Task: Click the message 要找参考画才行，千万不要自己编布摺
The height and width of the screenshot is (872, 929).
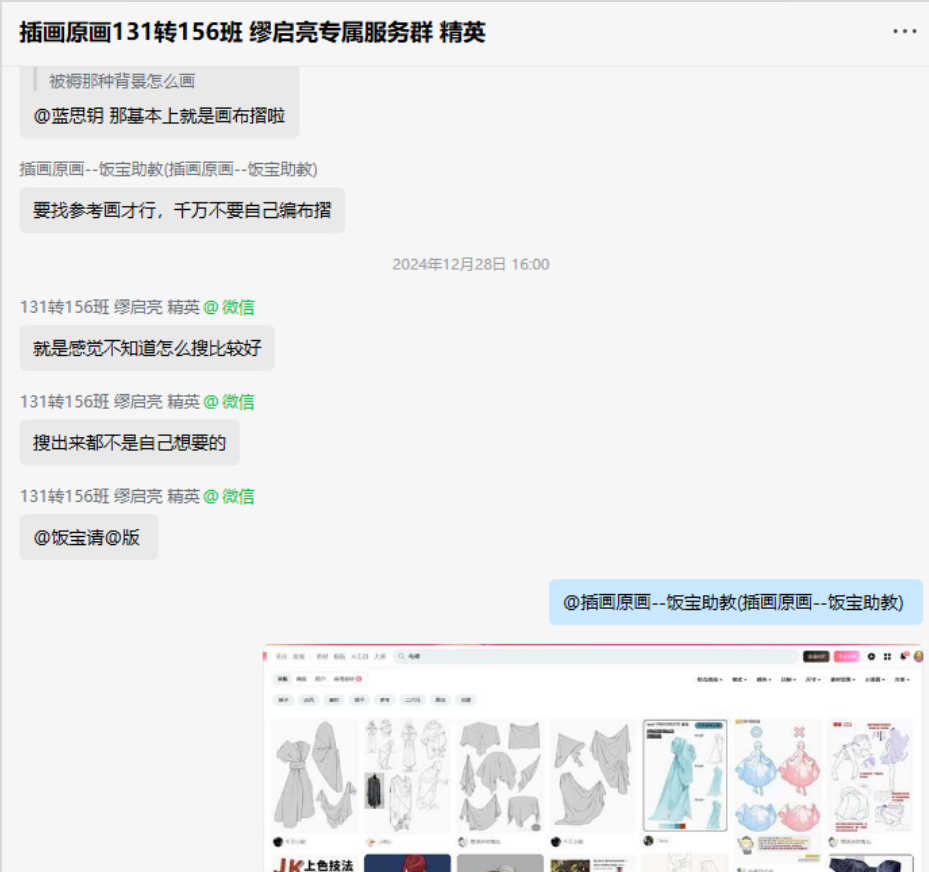Action: (182, 211)
